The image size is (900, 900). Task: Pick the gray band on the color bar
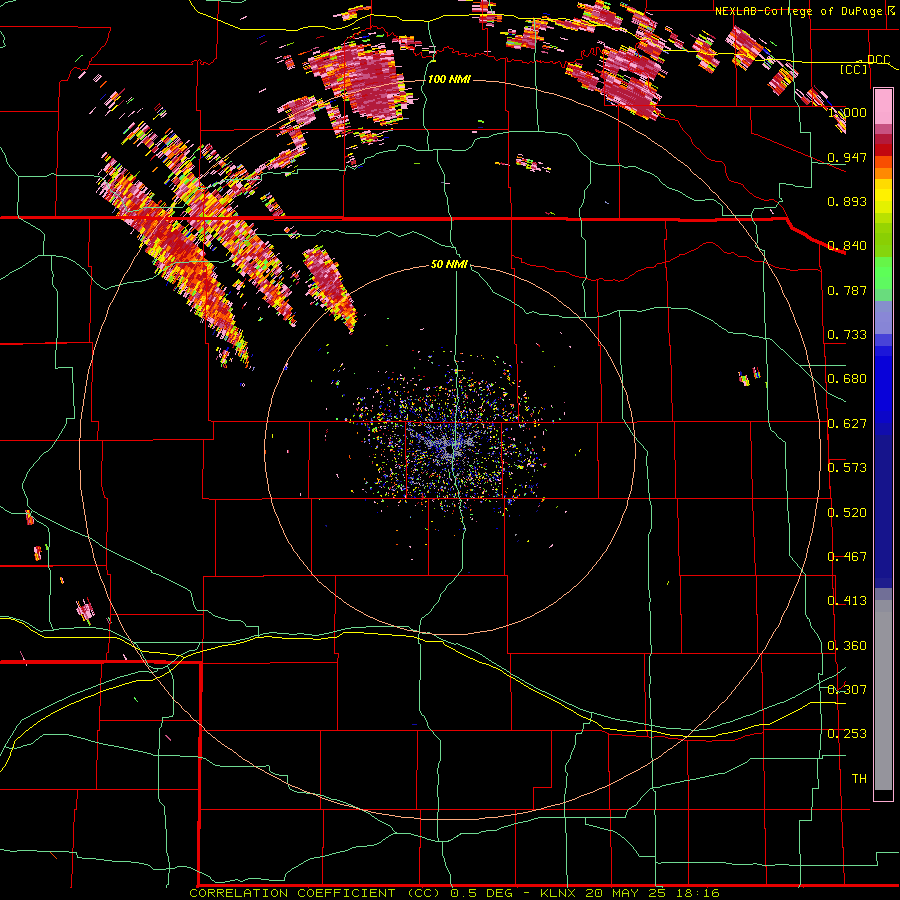pos(883,695)
